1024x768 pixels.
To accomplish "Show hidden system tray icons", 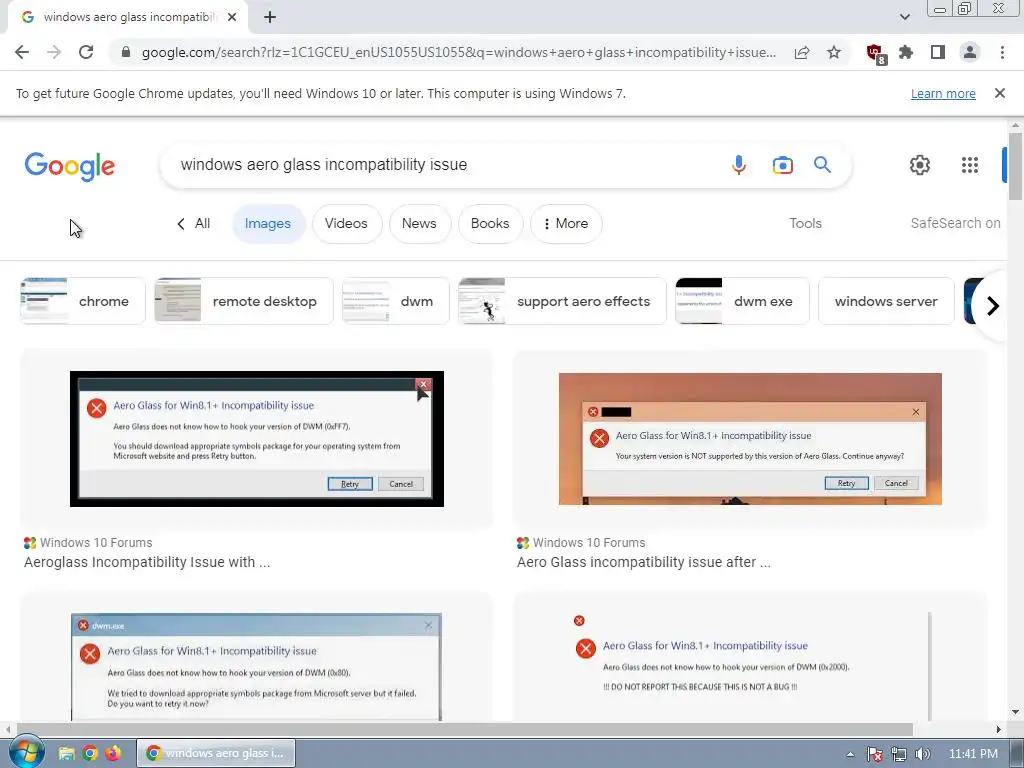I will coord(850,754).
